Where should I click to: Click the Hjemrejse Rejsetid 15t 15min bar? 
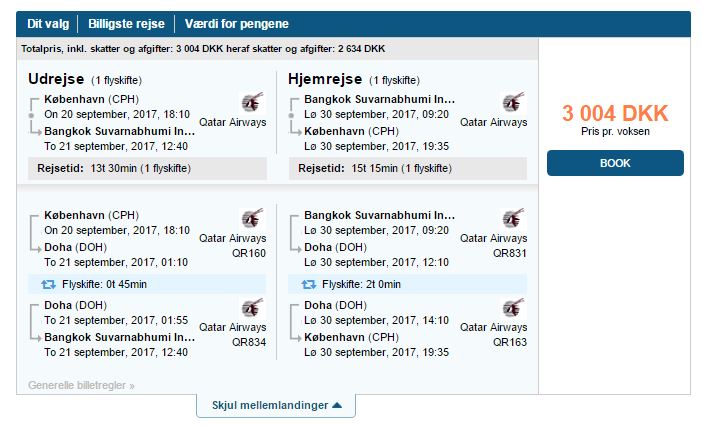point(407,168)
